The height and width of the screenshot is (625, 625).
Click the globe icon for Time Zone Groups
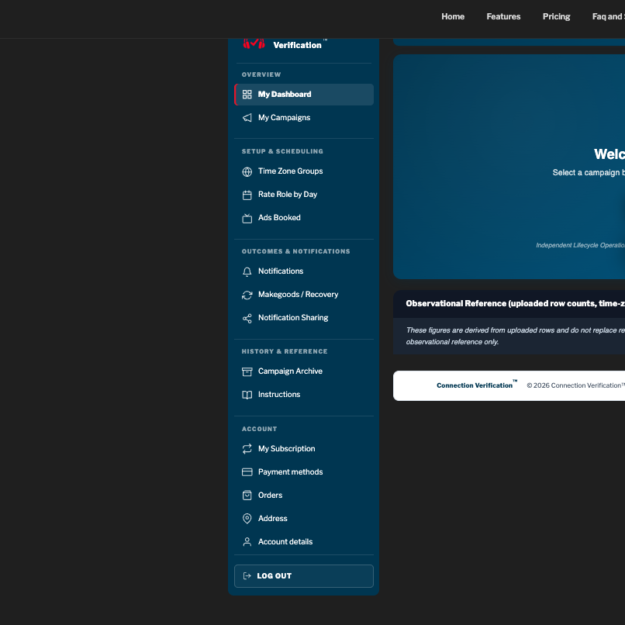(x=247, y=171)
